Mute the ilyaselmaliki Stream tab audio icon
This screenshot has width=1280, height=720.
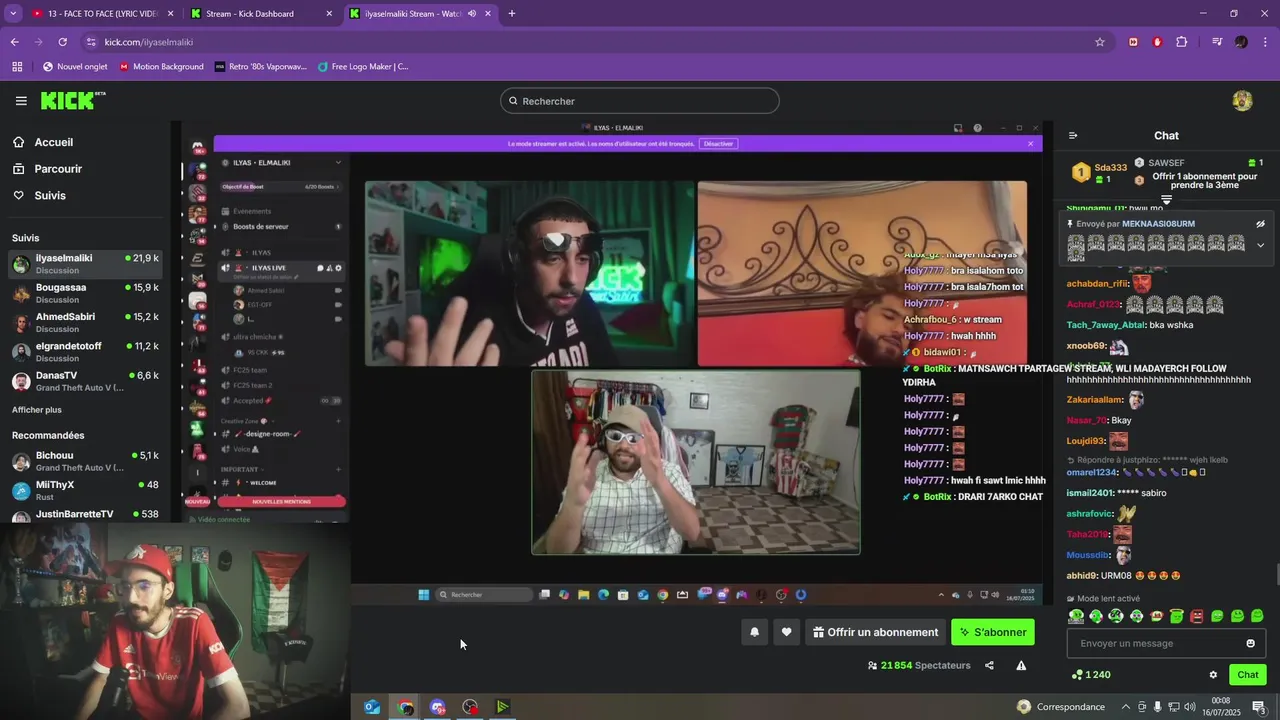coord(471,14)
